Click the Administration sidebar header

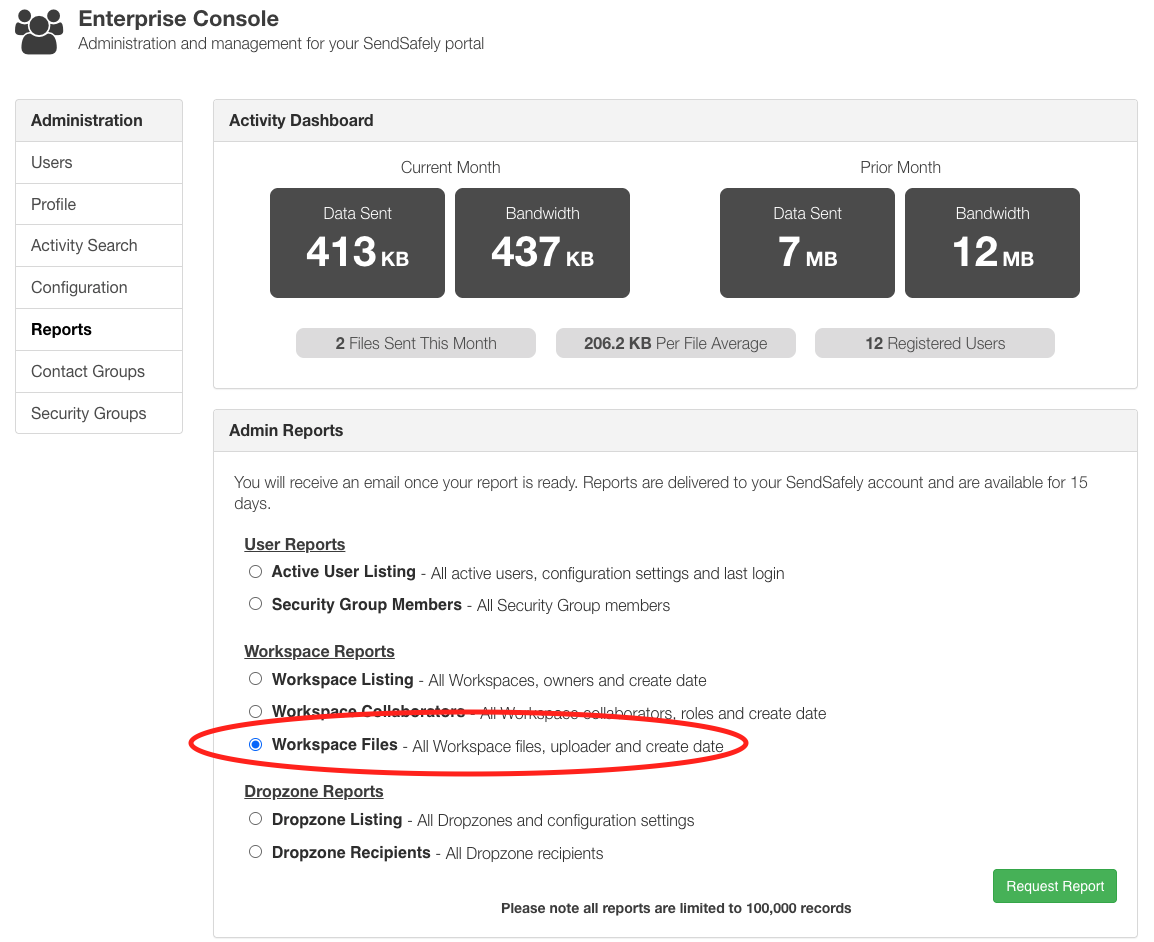(x=99, y=121)
